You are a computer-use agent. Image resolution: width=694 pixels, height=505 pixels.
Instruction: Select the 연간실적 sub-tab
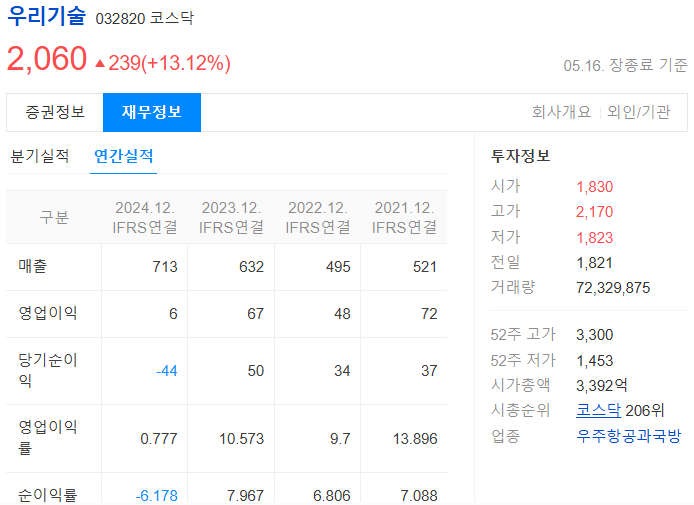click(123, 156)
